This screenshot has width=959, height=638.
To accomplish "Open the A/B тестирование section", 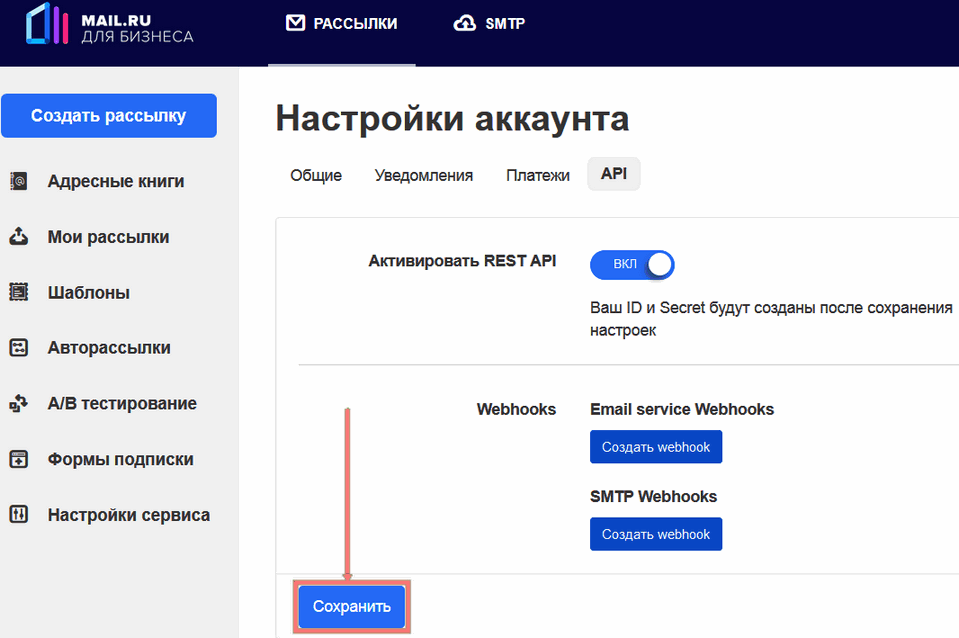I will tap(122, 403).
